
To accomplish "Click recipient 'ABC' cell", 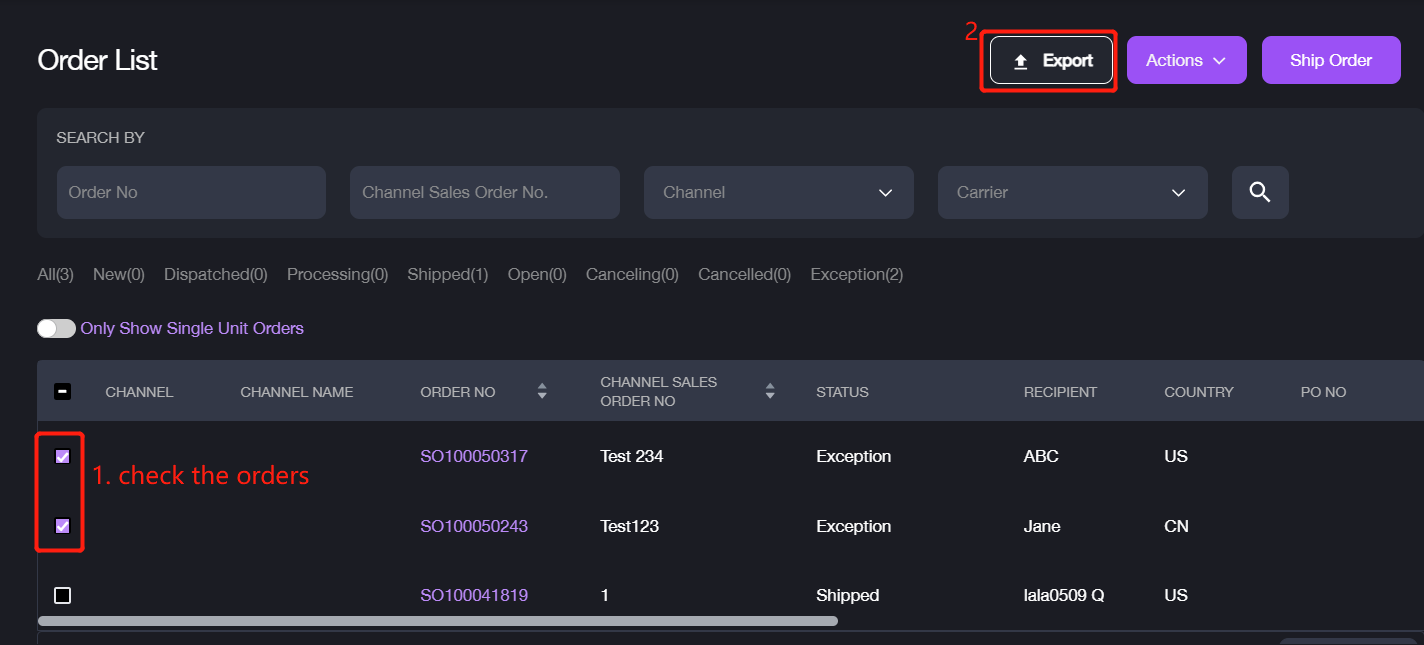I will tap(1041, 456).
